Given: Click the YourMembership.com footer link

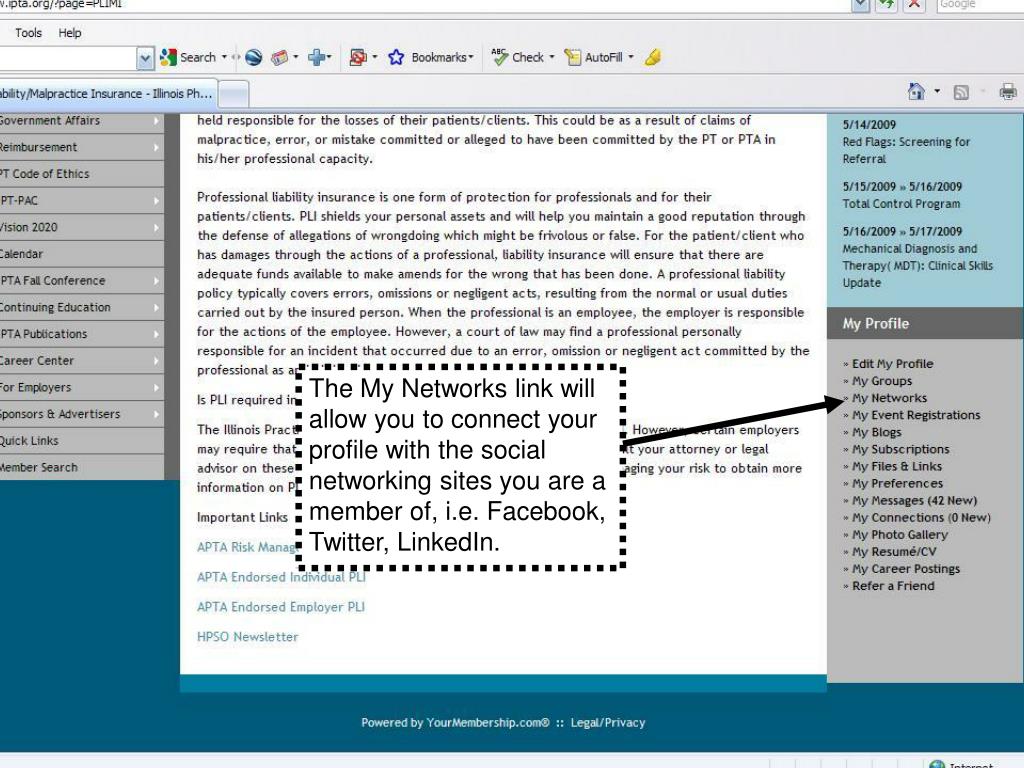Looking at the screenshot, I should 487,722.
